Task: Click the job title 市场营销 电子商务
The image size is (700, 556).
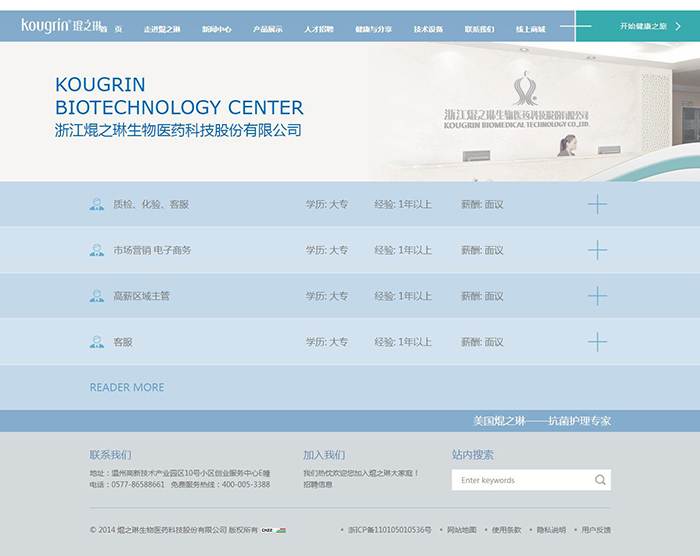Action: coord(152,250)
